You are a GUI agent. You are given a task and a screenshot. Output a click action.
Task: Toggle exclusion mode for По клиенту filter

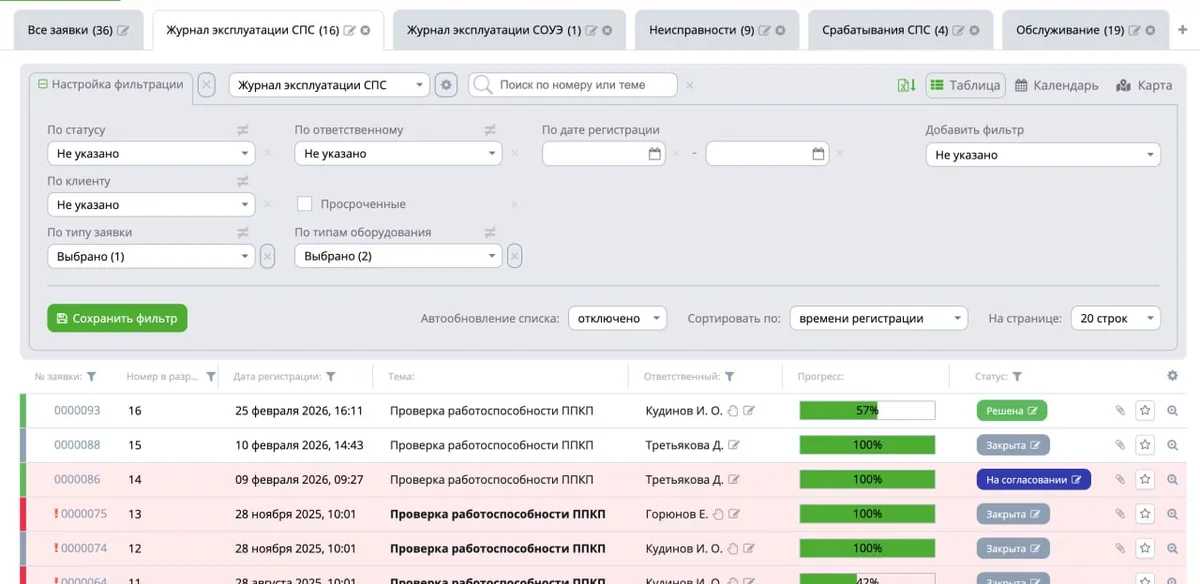243,181
